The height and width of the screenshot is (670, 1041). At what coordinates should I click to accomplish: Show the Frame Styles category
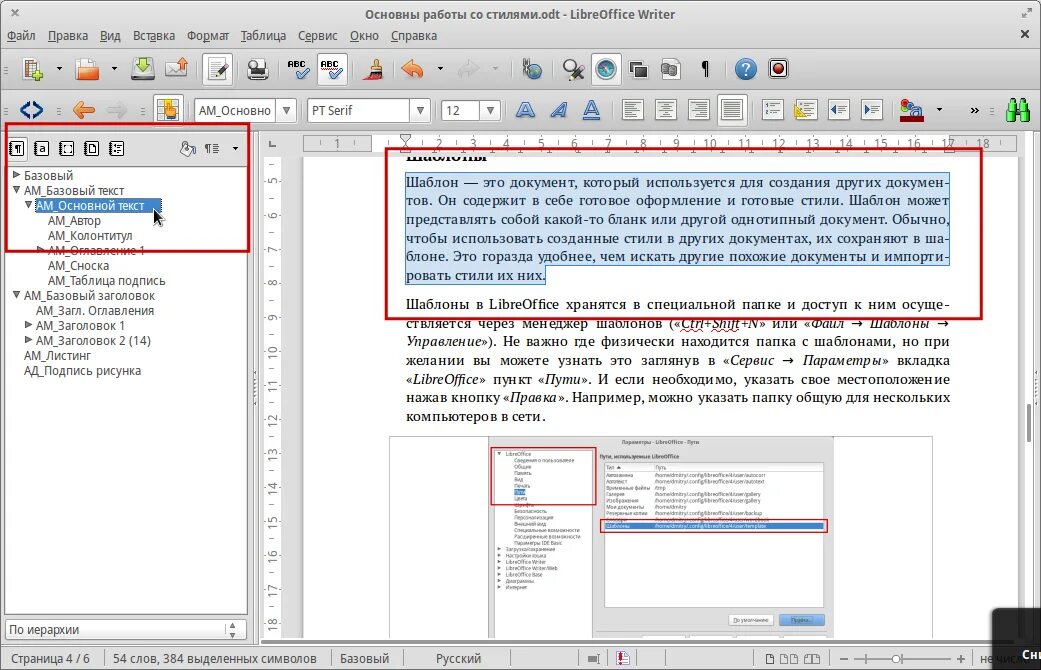66,148
